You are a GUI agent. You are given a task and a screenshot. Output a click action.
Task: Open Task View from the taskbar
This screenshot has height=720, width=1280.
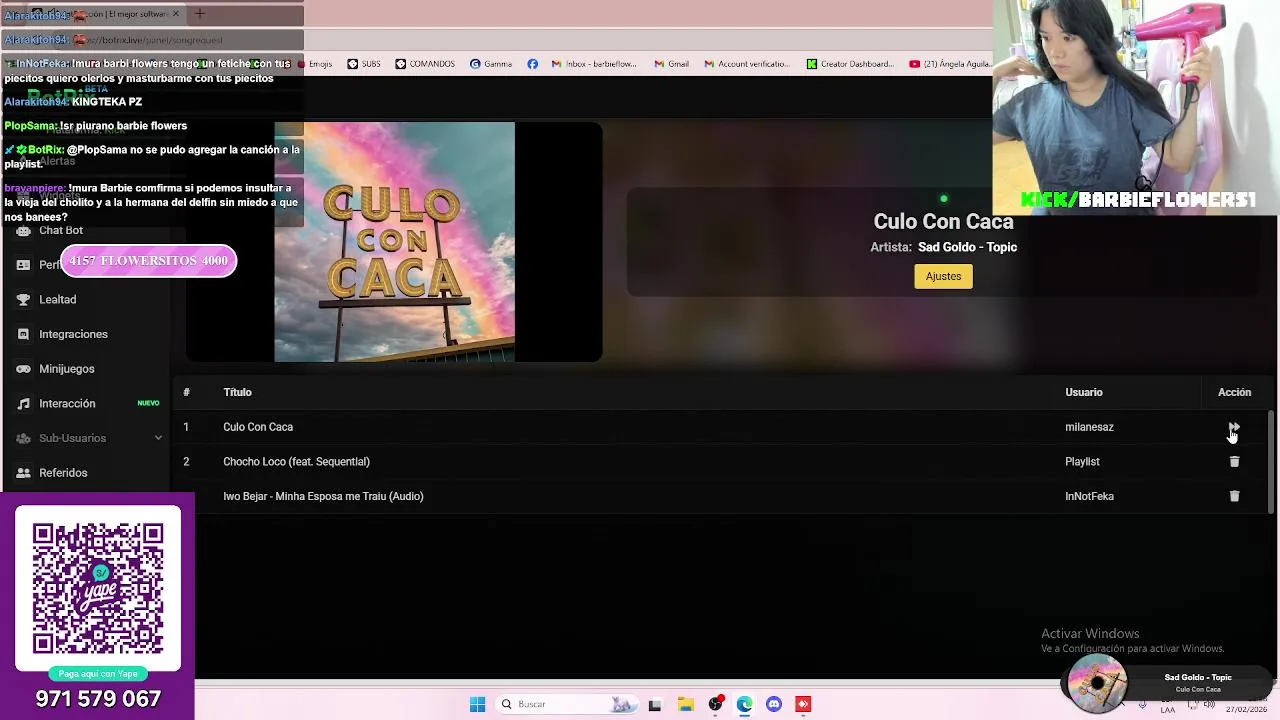coord(655,704)
